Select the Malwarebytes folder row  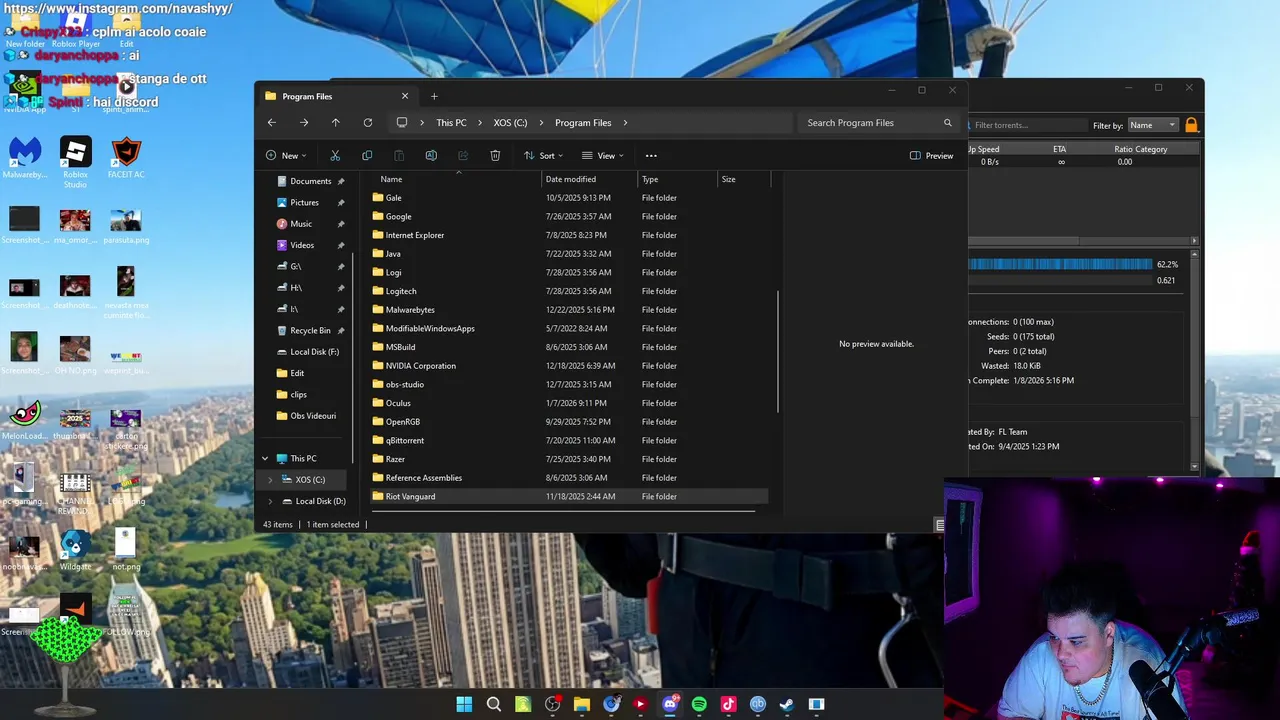pos(569,310)
